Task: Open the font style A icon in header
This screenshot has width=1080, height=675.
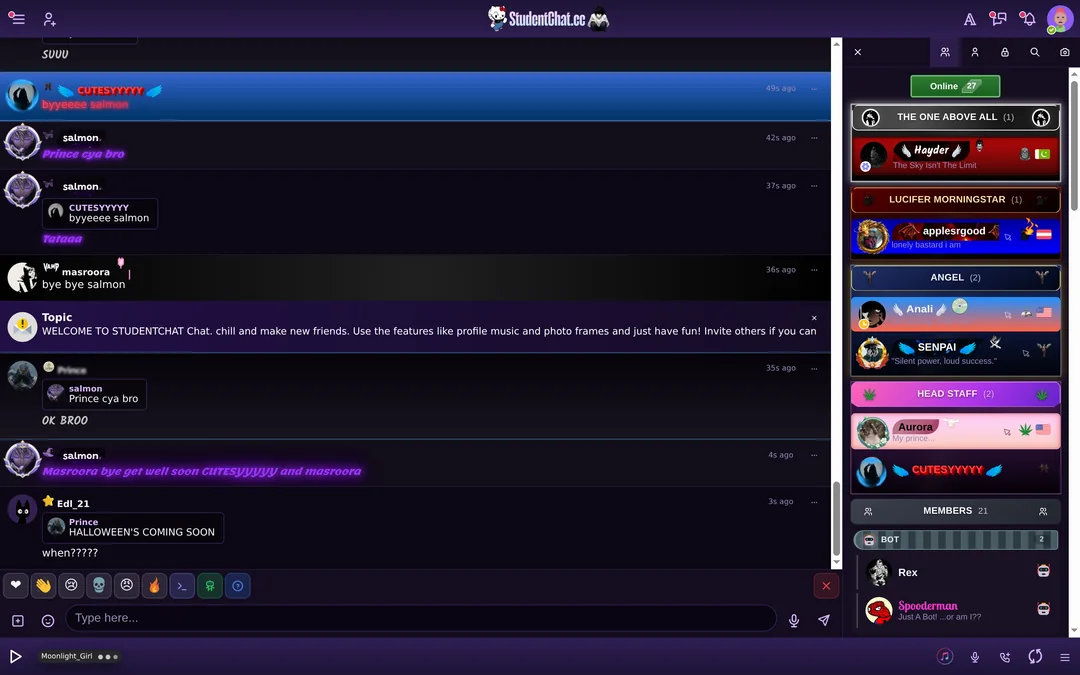Action: click(x=969, y=19)
